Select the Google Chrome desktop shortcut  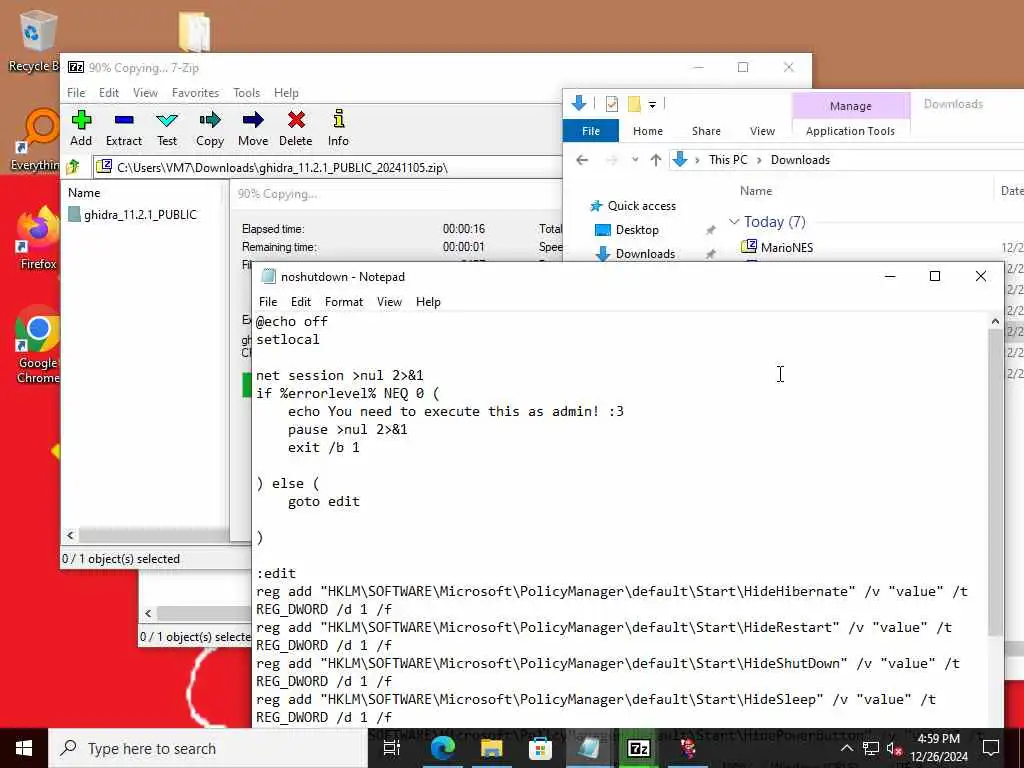tap(38, 344)
